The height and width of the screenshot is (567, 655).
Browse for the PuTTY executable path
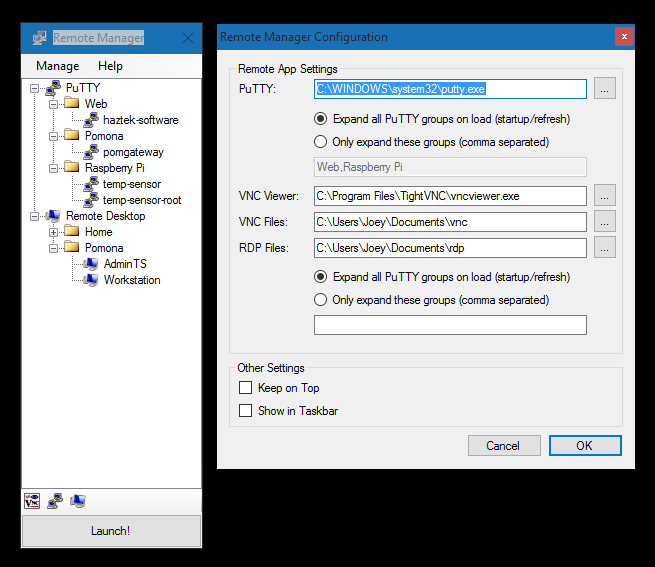point(604,89)
